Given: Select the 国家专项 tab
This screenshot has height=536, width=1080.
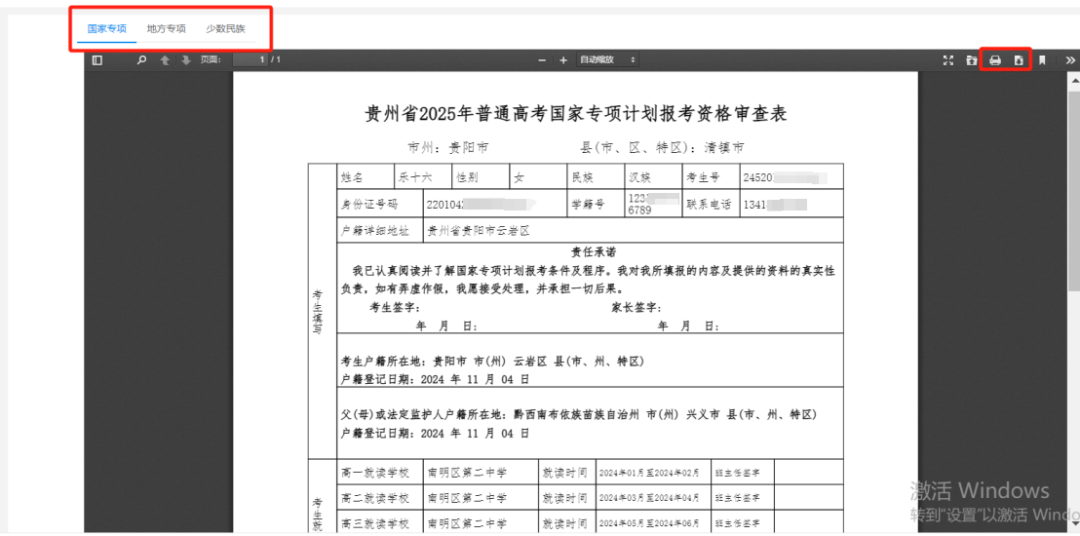Looking at the screenshot, I should tap(107, 29).
